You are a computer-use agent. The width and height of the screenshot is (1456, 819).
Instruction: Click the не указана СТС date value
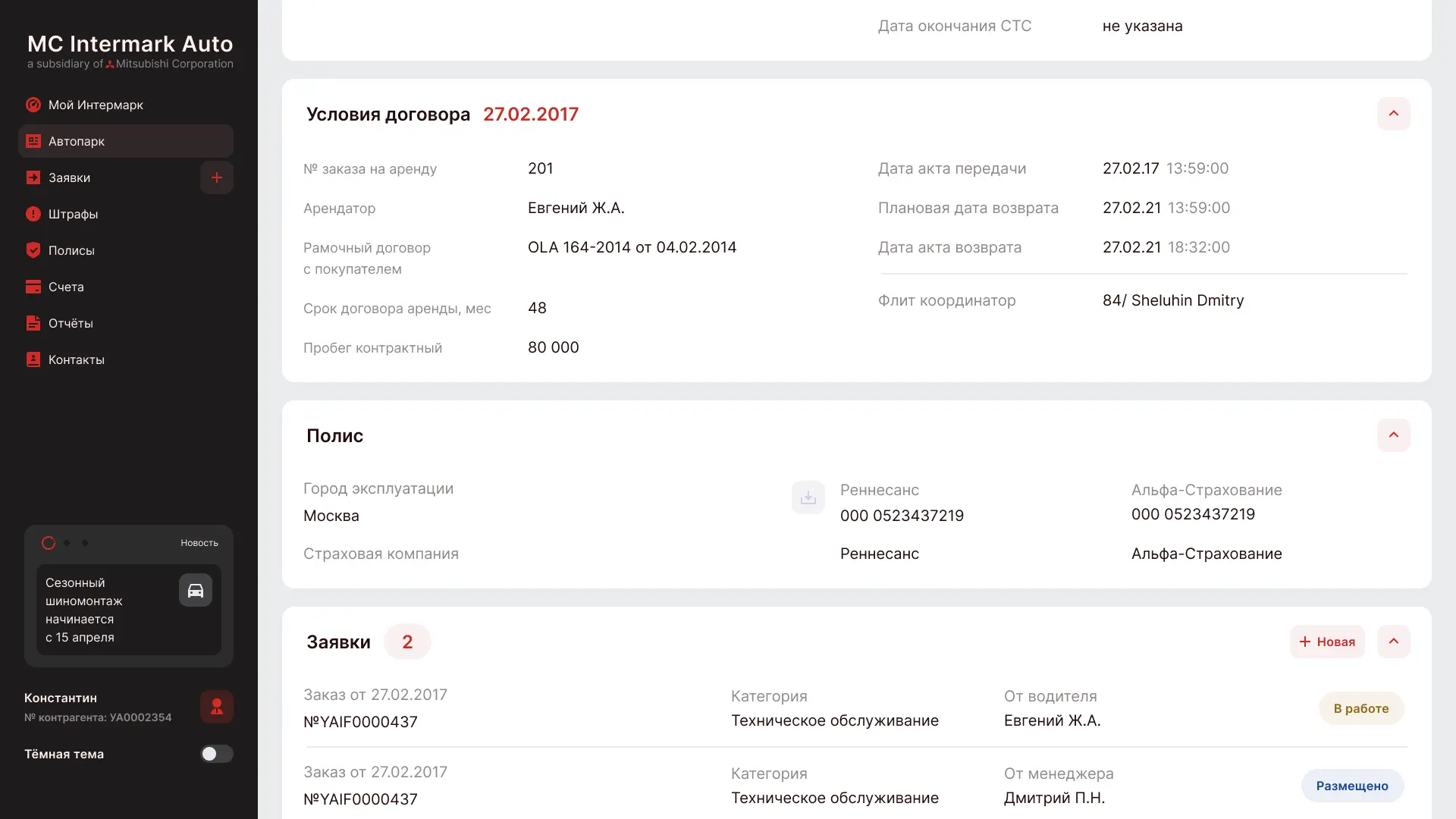1143,26
